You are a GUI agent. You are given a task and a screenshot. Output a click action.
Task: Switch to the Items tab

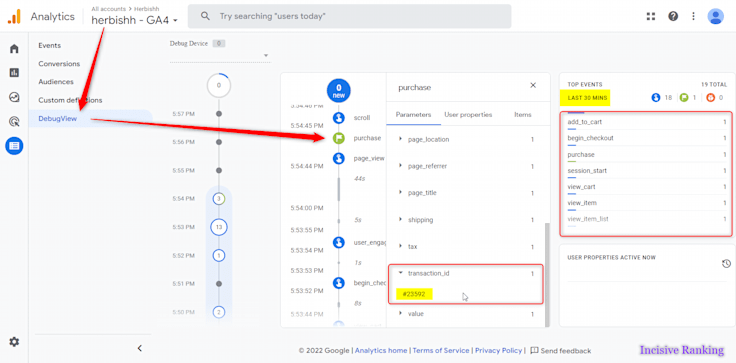523,115
